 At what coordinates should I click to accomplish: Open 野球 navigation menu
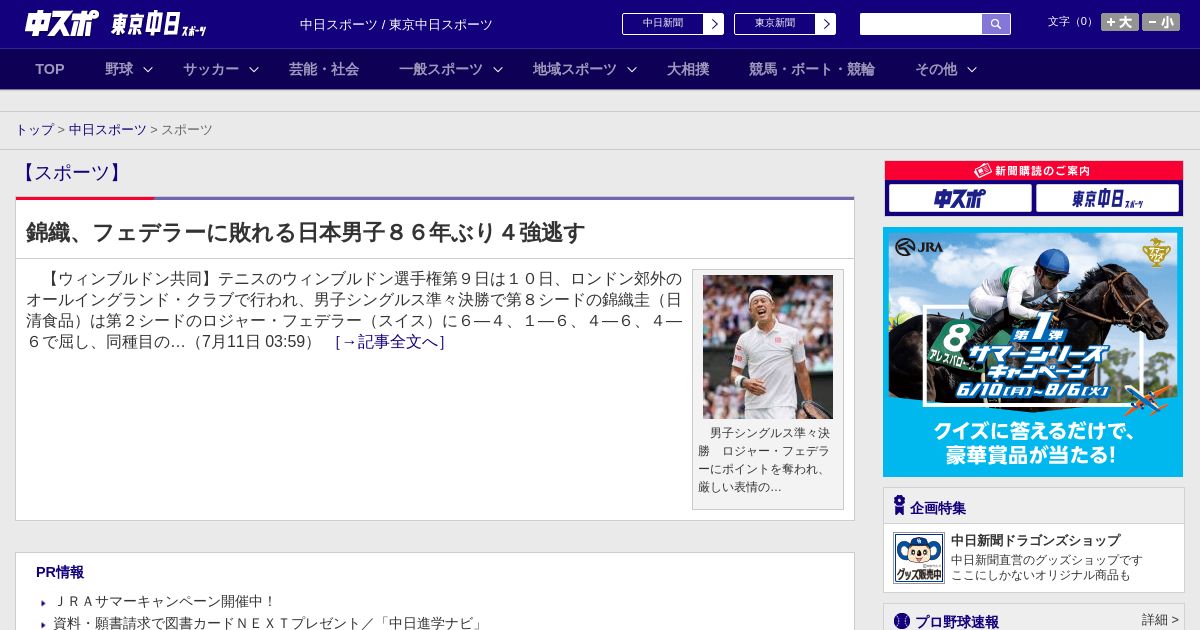tap(119, 69)
